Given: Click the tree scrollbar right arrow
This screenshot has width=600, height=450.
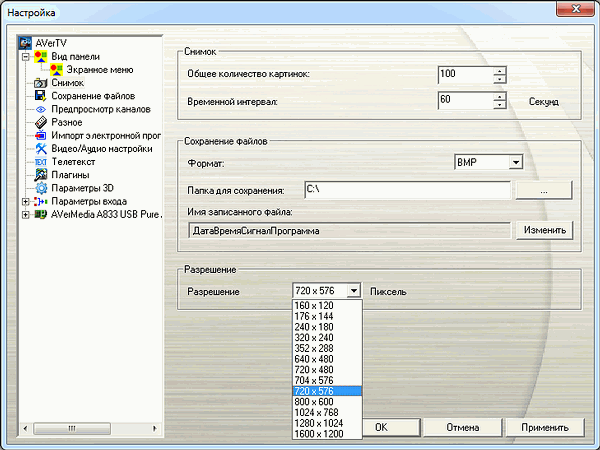Looking at the screenshot, I should (155, 428).
